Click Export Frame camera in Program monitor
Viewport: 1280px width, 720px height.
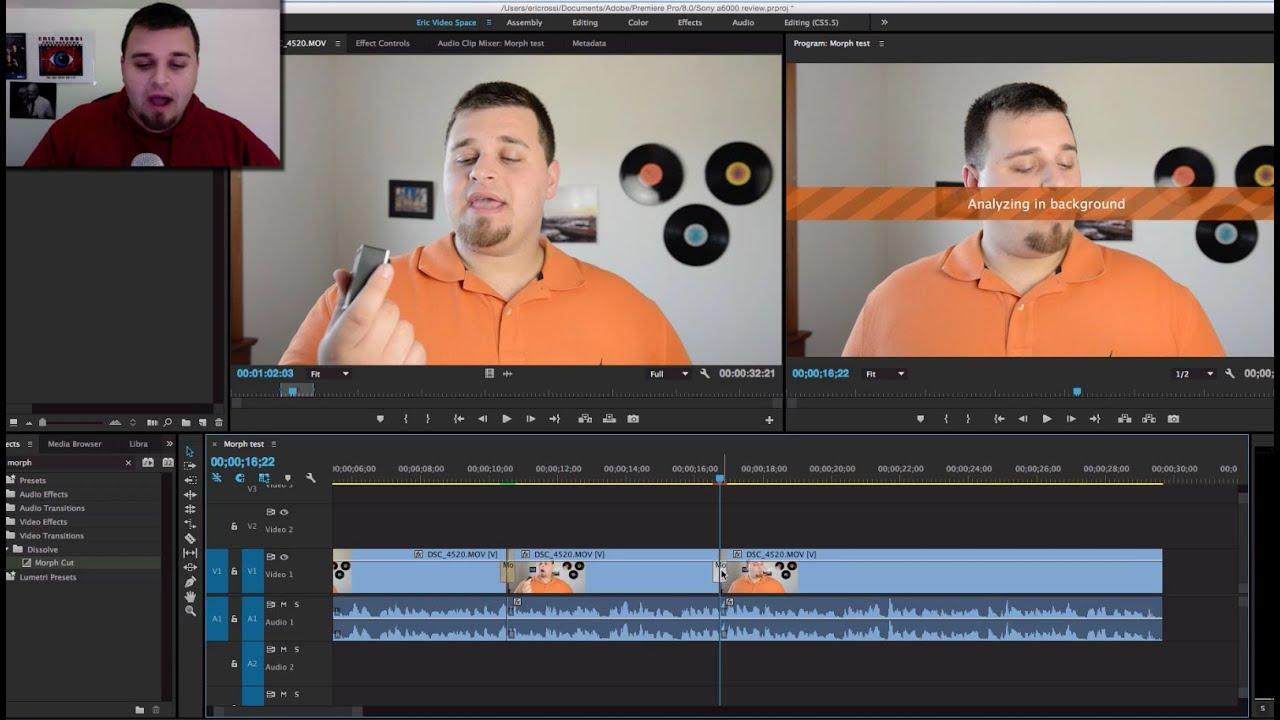click(x=1173, y=419)
